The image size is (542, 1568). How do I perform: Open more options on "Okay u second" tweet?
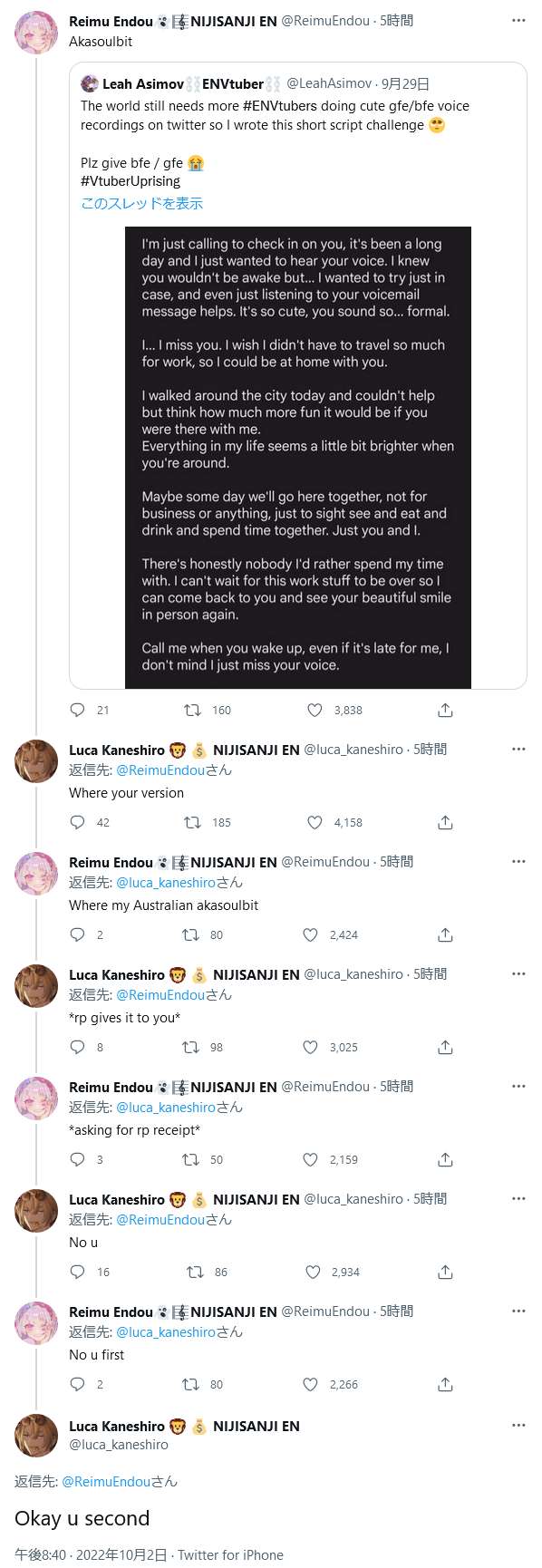[x=518, y=1425]
